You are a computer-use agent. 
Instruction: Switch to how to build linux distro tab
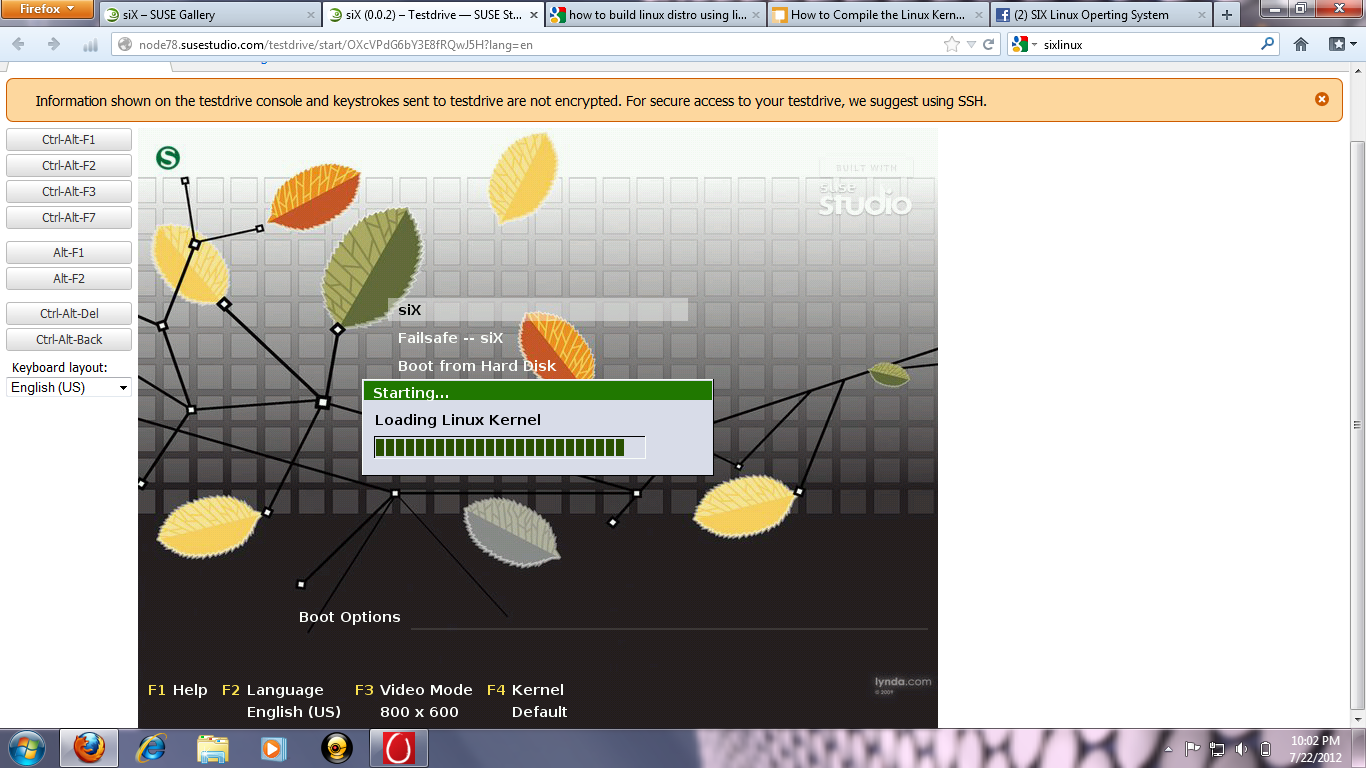click(x=656, y=15)
